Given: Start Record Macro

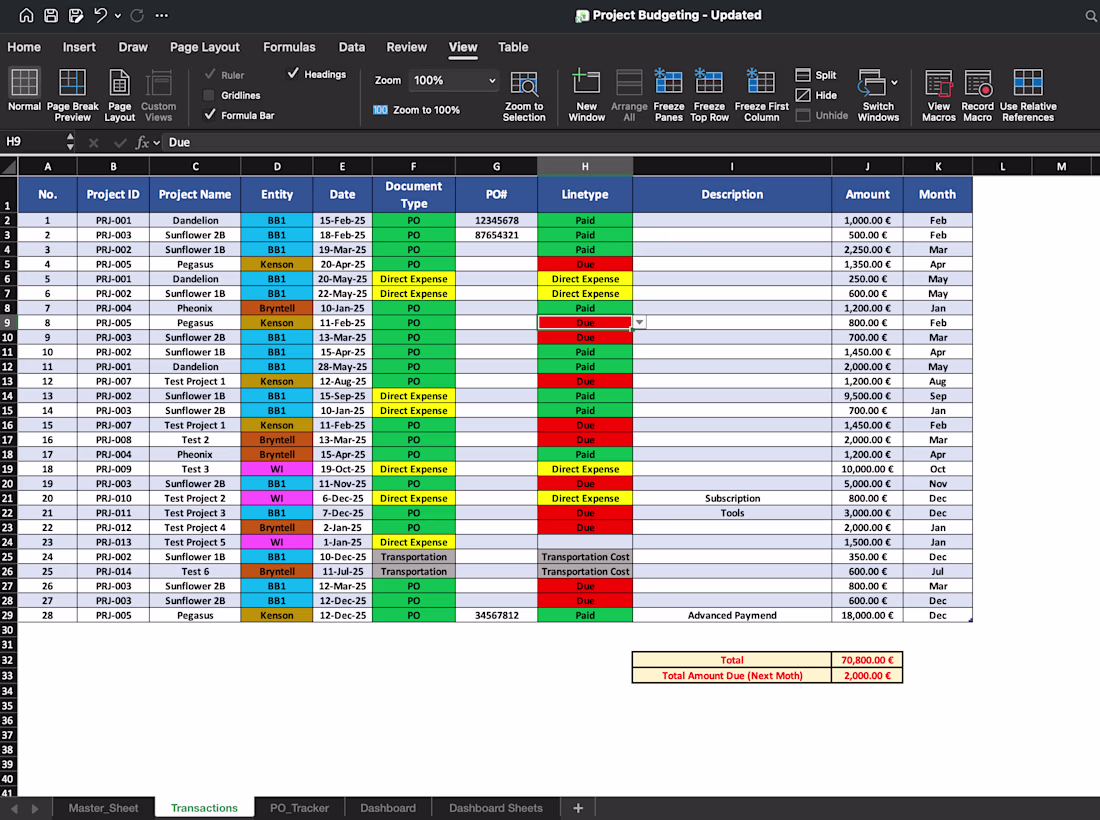Looking at the screenshot, I should click(978, 95).
